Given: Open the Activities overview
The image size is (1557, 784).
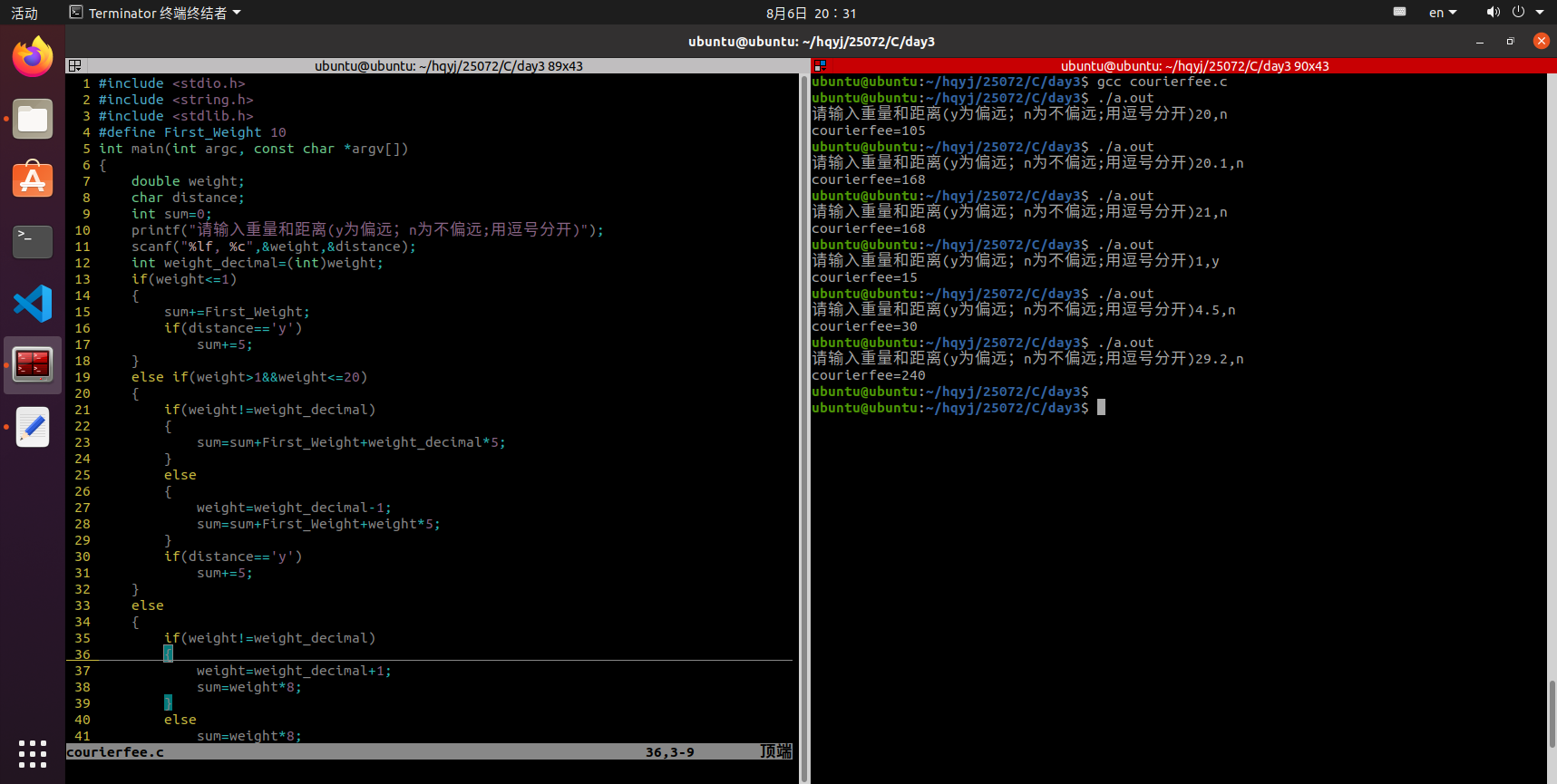Looking at the screenshot, I should coord(24,13).
